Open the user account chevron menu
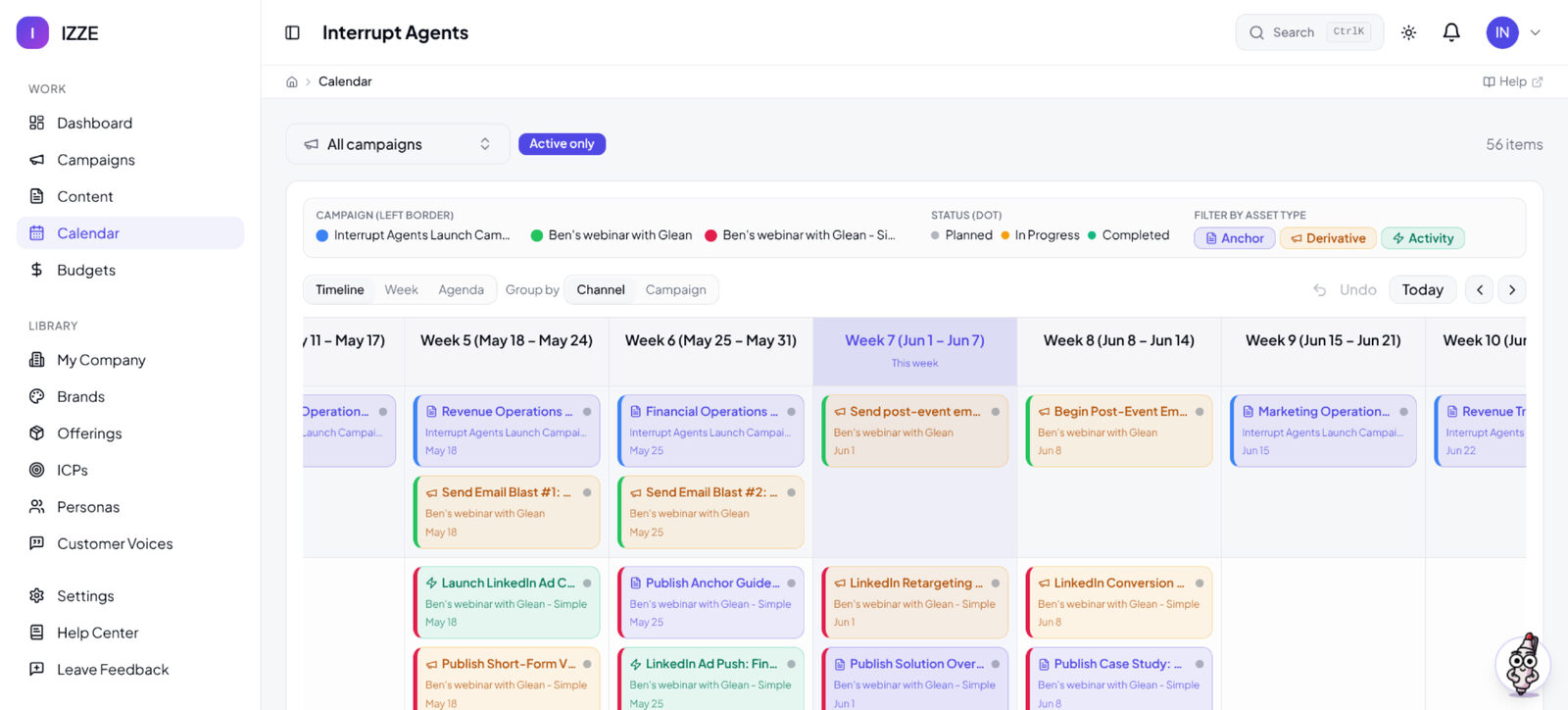Image resolution: width=1568 pixels, height=710 pixels. coord(1536,32)
